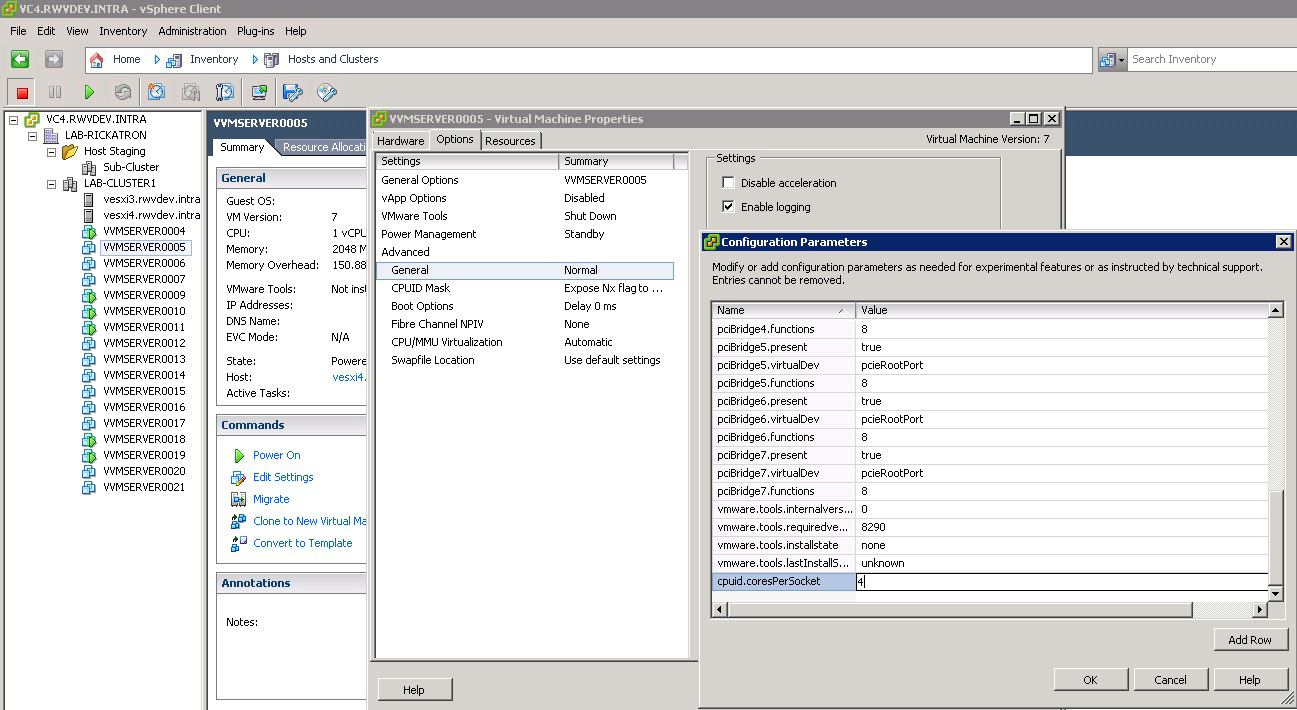
Task: Open Snapshot Manager from the toolbar
Action: pyautogui.click(x=225, y=92)
